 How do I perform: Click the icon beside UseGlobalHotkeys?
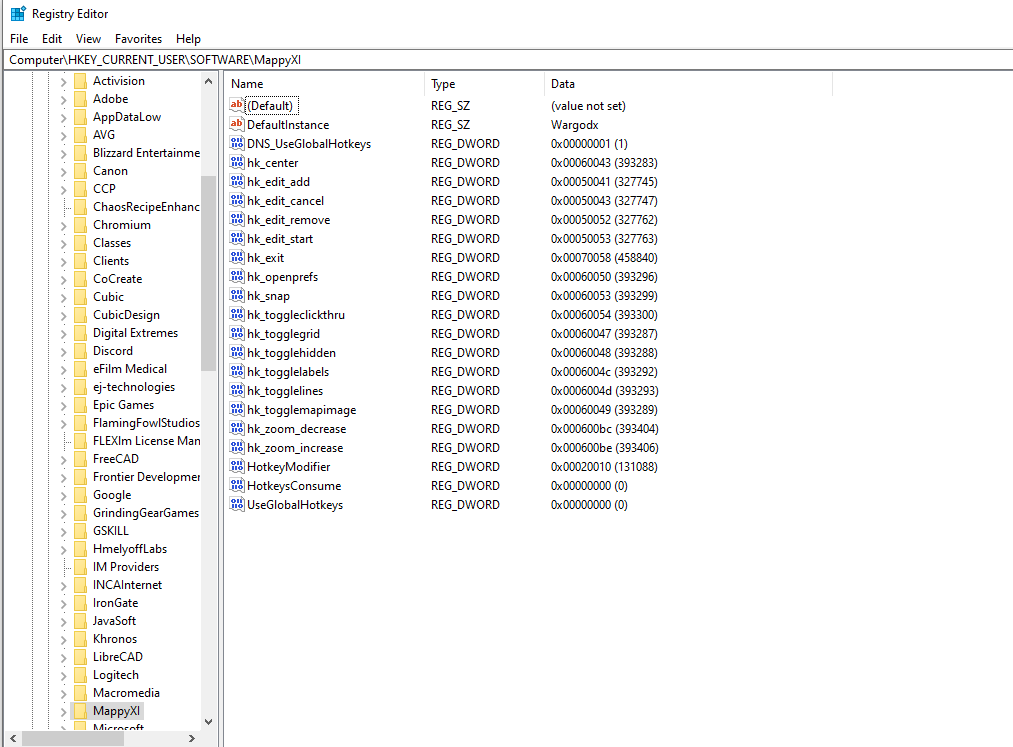[x=237, y=504]
